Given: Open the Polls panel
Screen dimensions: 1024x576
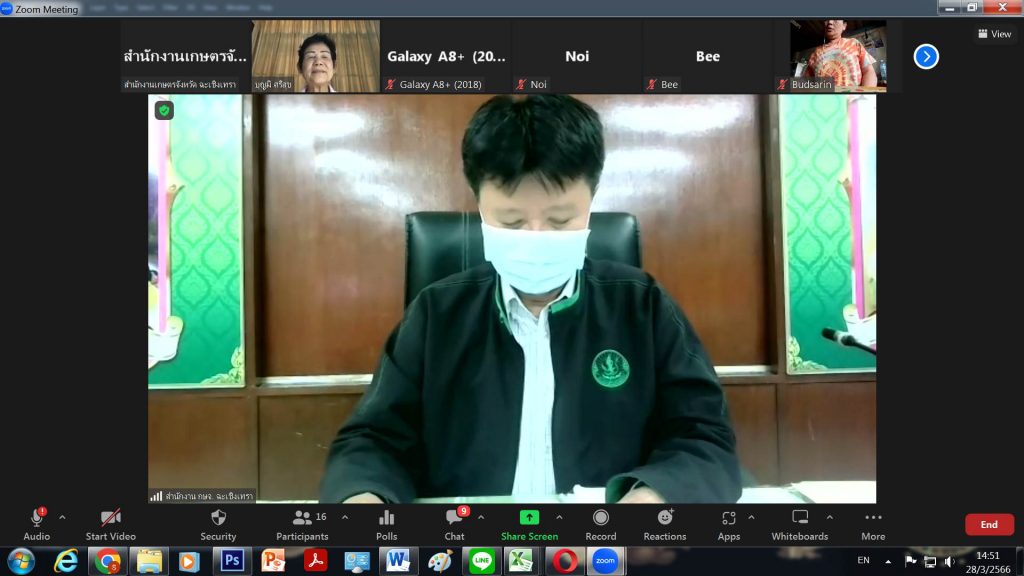Looking at the screenshot, I should click(386, 524).
